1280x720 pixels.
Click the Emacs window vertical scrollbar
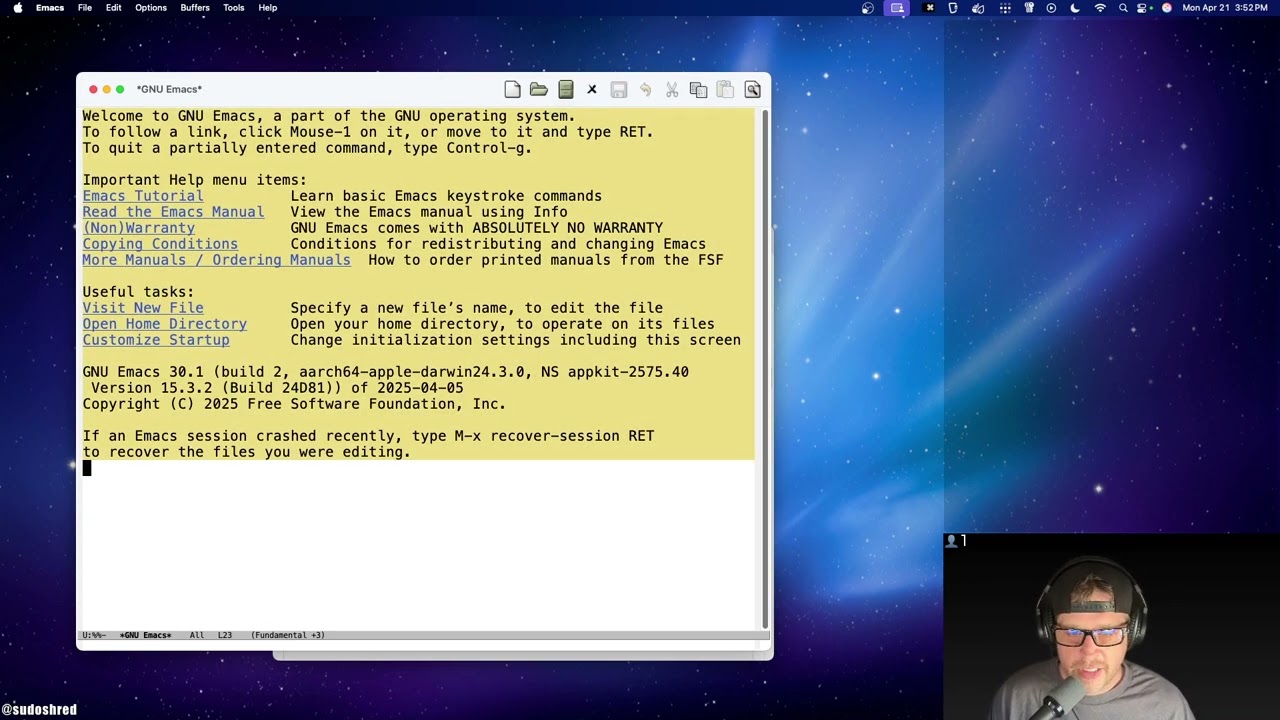pyautogui.click(x=765, y=368)
